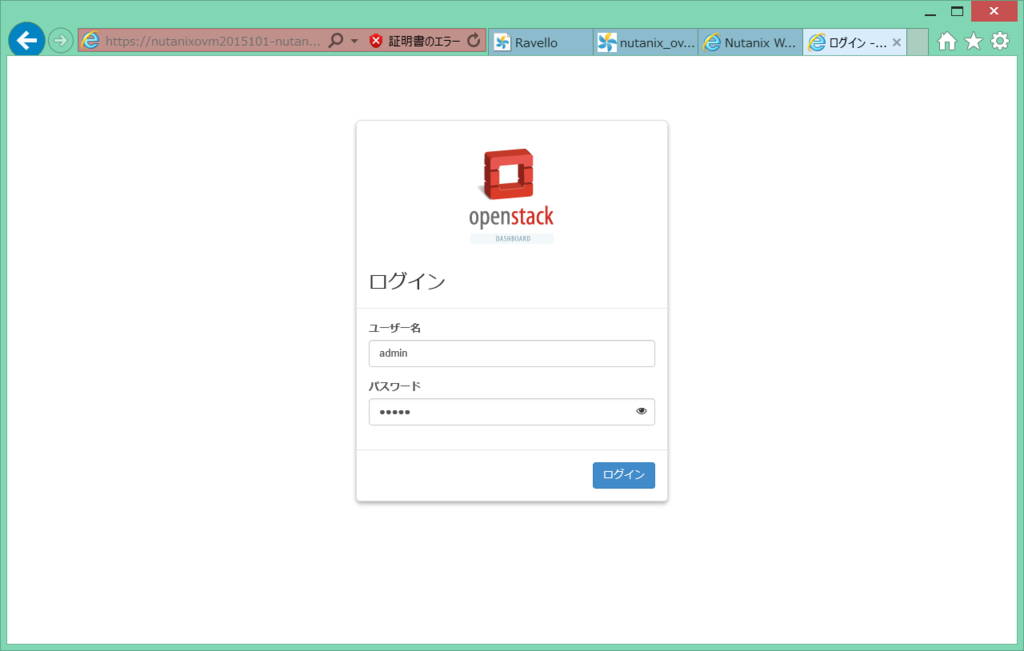Switch to the nutanix_ov... tab
This screenshot has width=1024, height=651.
[x=646, y=42]
